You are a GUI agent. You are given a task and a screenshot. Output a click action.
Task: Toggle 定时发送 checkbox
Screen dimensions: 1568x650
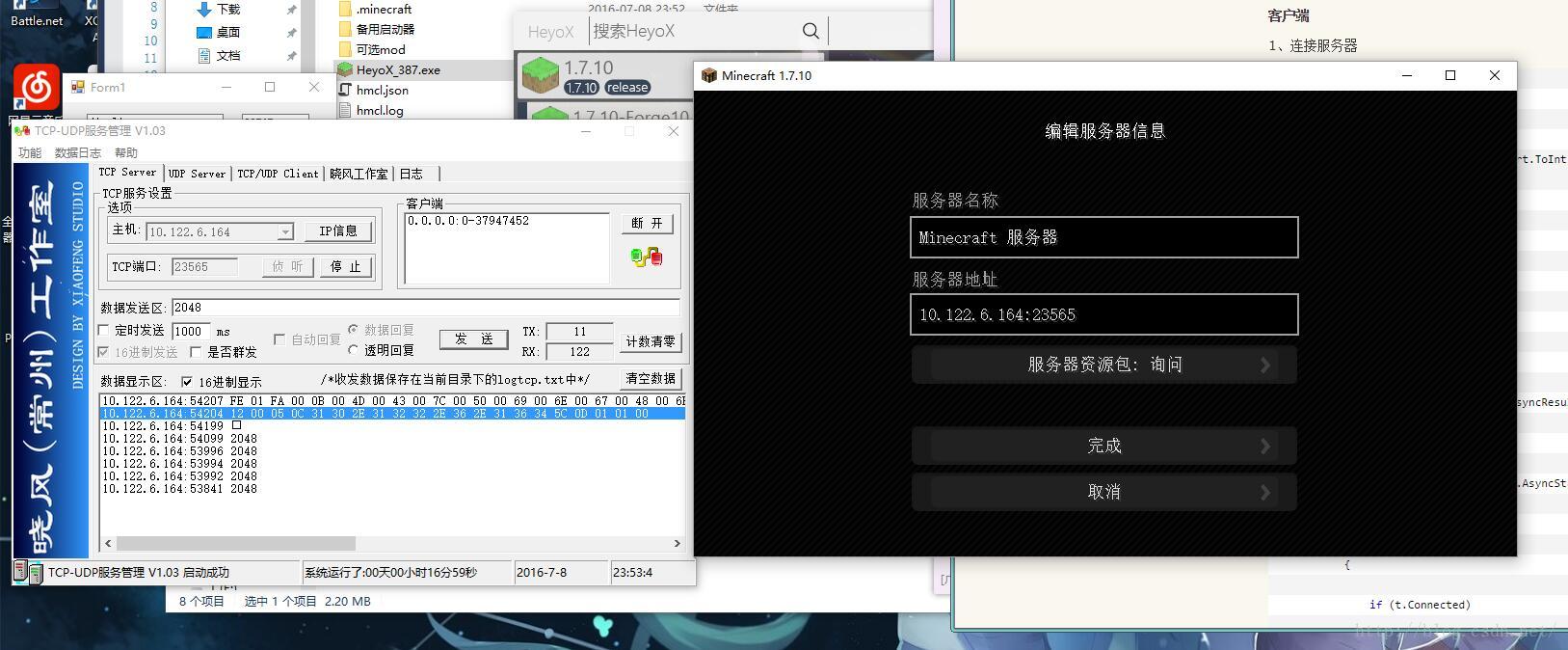[104, 331]
